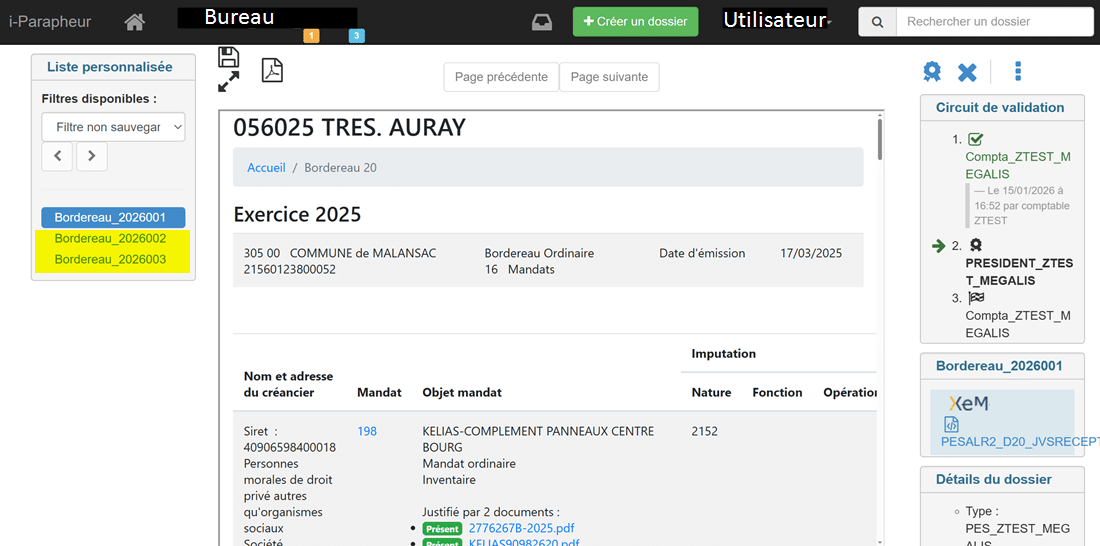
Task: Select Bordereau_2026003 in the list
Action: pos(110,260)
